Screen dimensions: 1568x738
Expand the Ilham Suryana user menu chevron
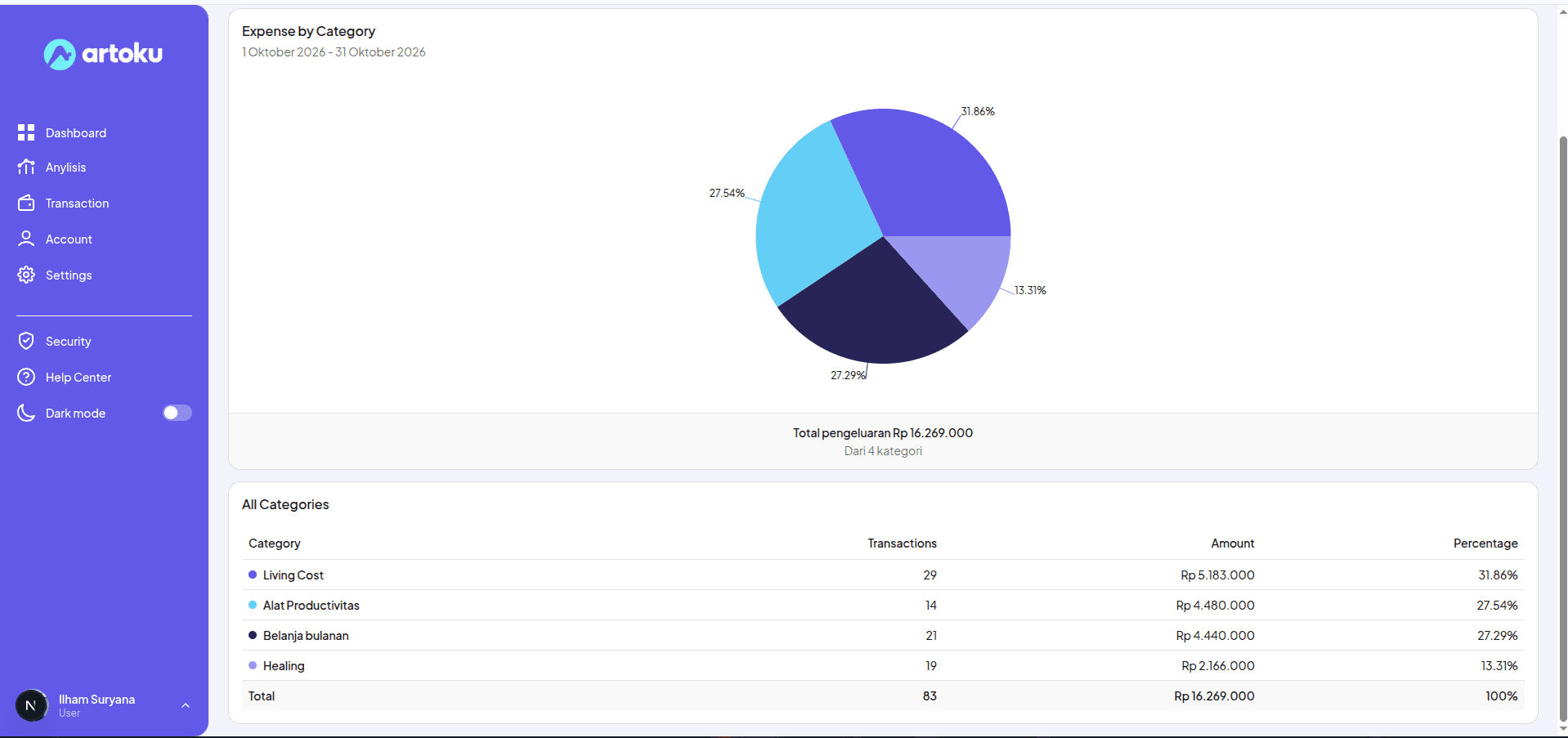click(x=186, y=705)
